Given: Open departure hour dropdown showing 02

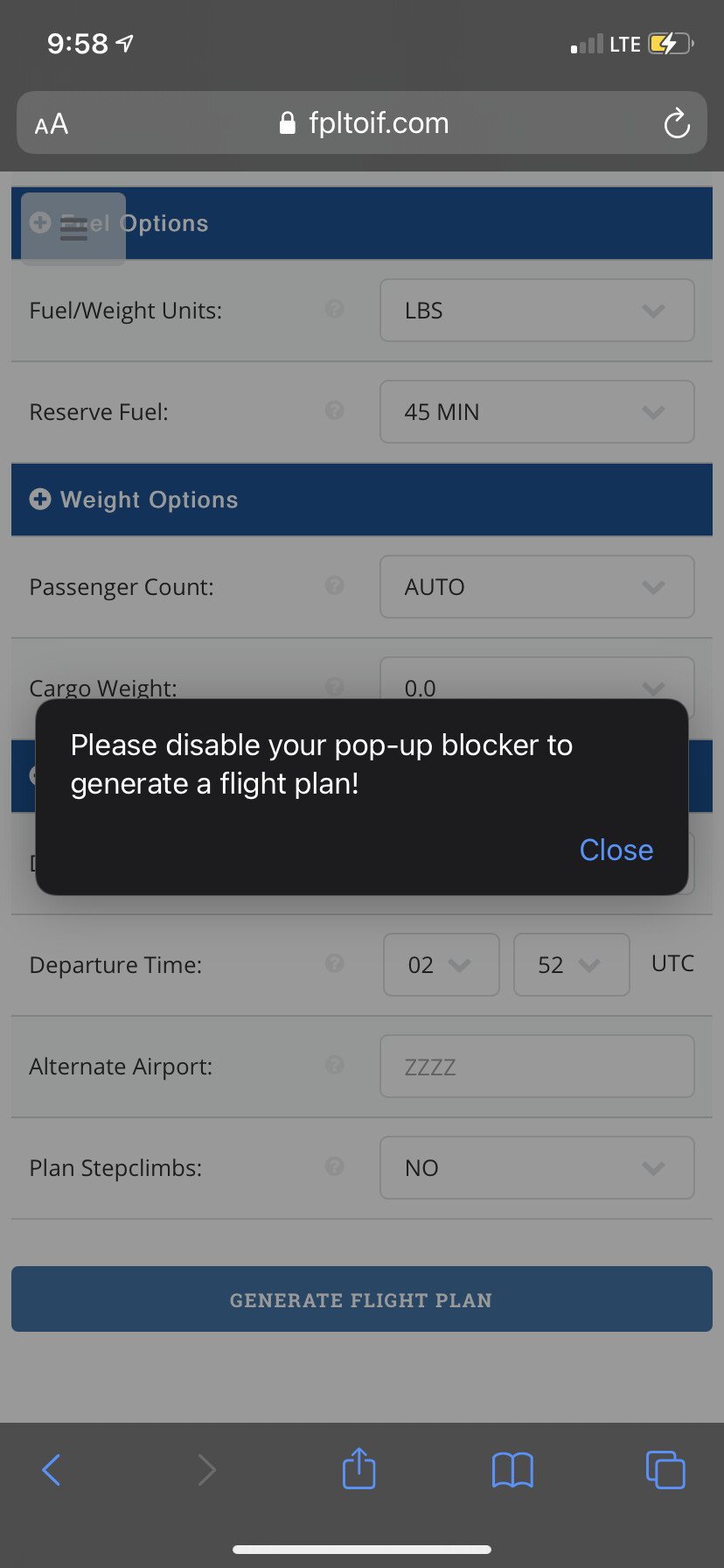Looking at the screenshot, I should 441,965.
